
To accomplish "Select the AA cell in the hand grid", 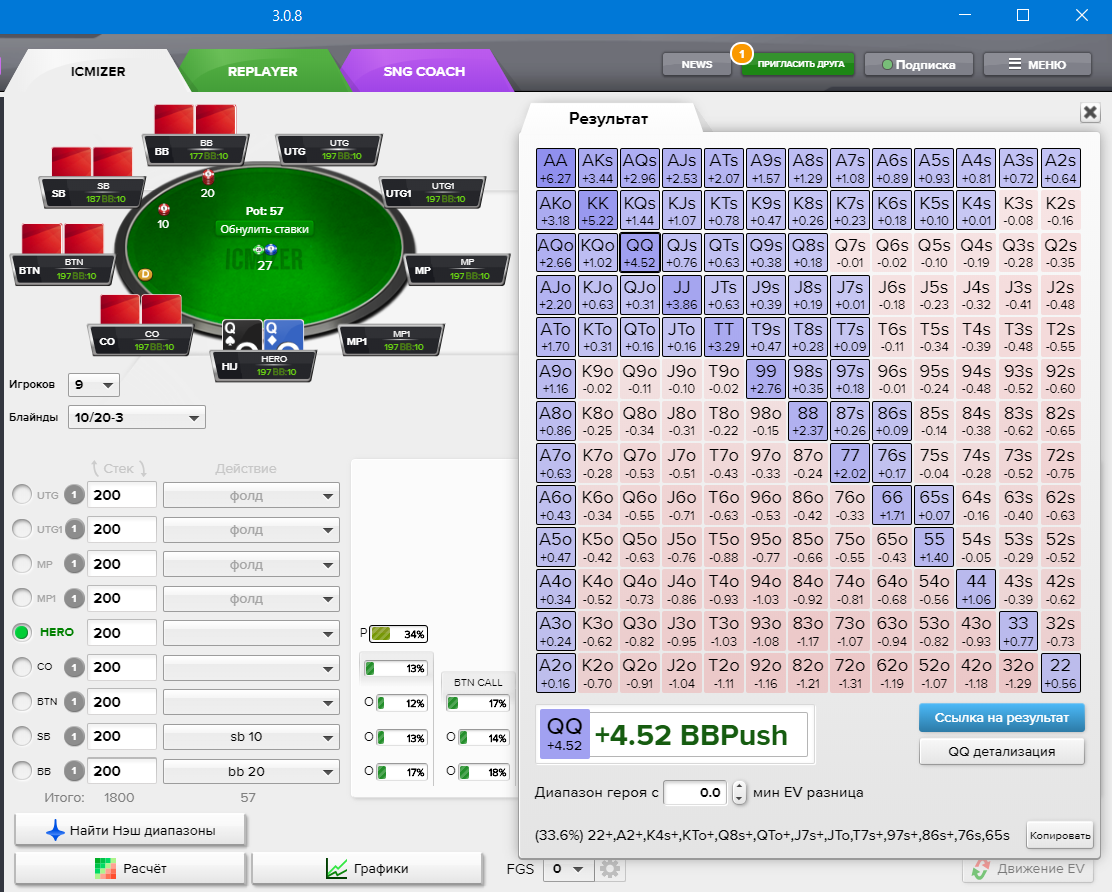I will (x=555, y=169).
